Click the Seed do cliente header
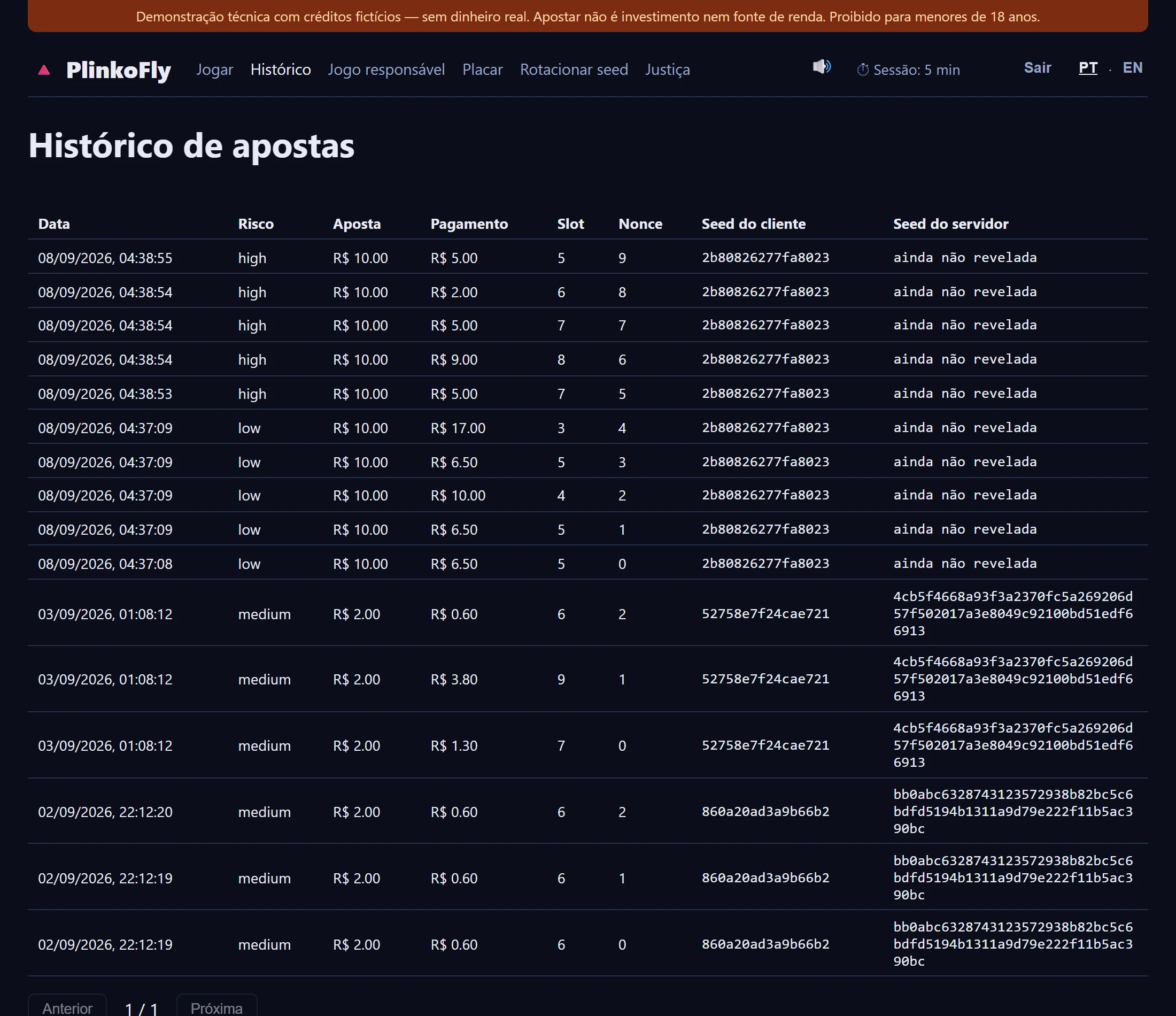The height and width of the screenshot is (1016, 1176). [754, 224]
